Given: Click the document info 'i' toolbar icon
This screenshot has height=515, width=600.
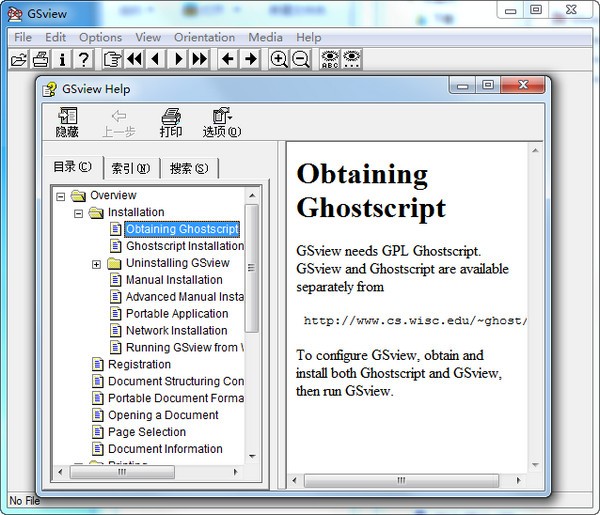Looking at the screenshot, I should pos(62,60).
